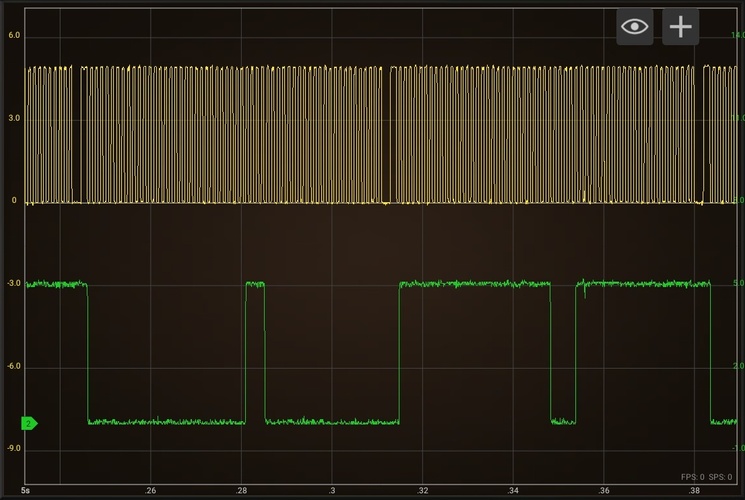Click the FPS: 0 status readout
745x500 pixels.
693,477
